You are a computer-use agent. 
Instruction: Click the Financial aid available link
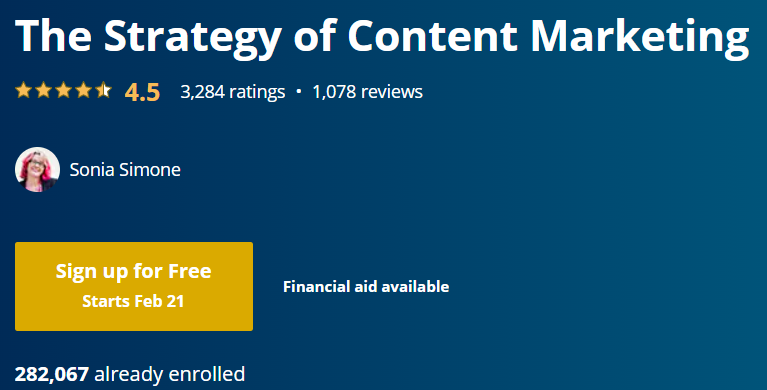point(366,286)
